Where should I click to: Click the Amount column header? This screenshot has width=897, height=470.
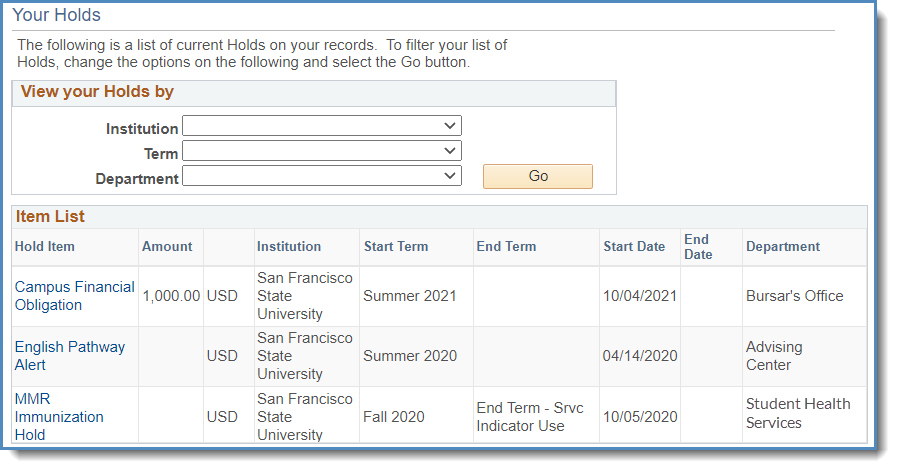pyautogui.click(x=167, y=246)
